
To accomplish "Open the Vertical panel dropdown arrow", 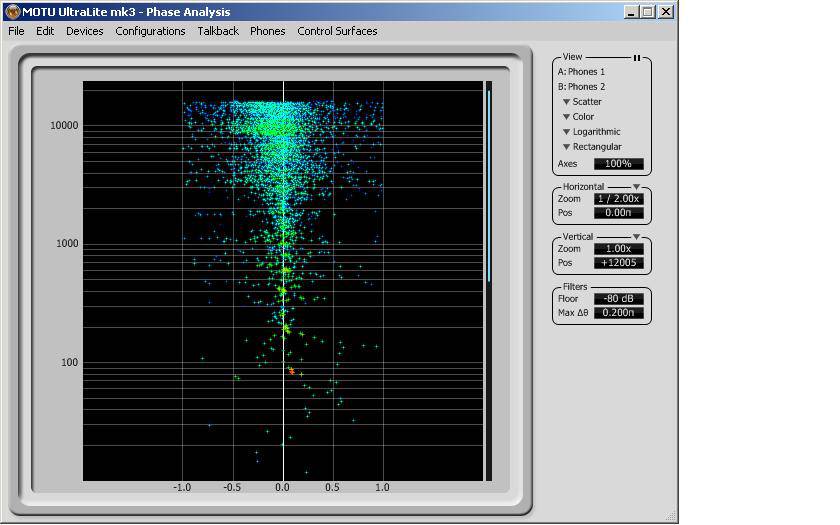I will point(636,237).
